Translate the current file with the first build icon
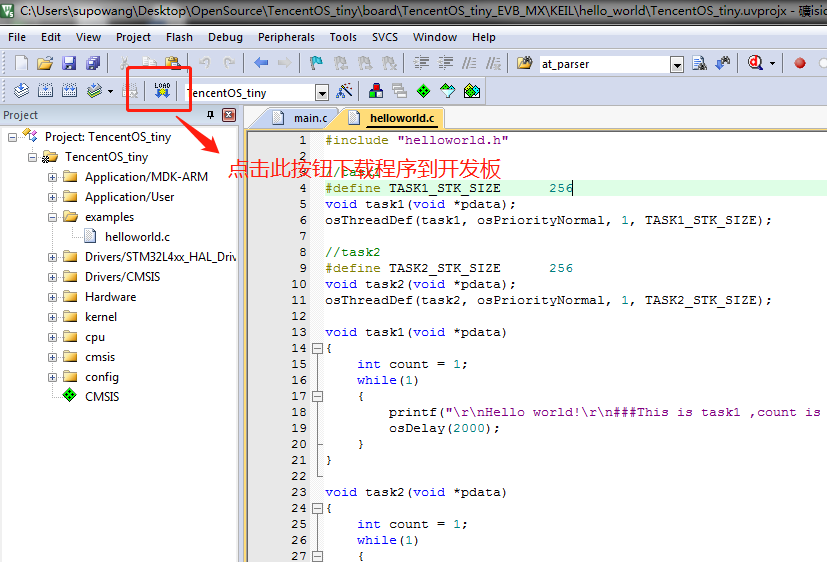 point(22,91)
